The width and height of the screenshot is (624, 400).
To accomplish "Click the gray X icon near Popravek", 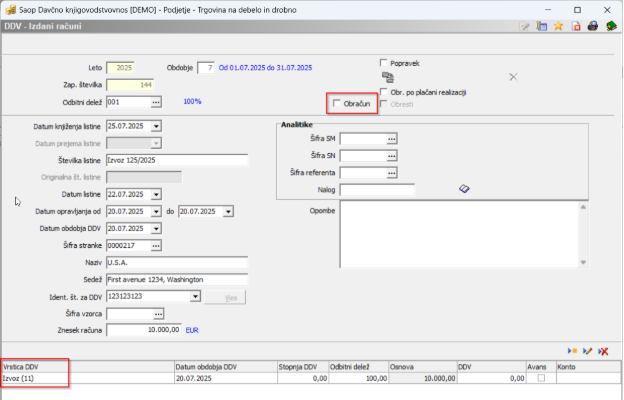I will click(x=513, y=76).
